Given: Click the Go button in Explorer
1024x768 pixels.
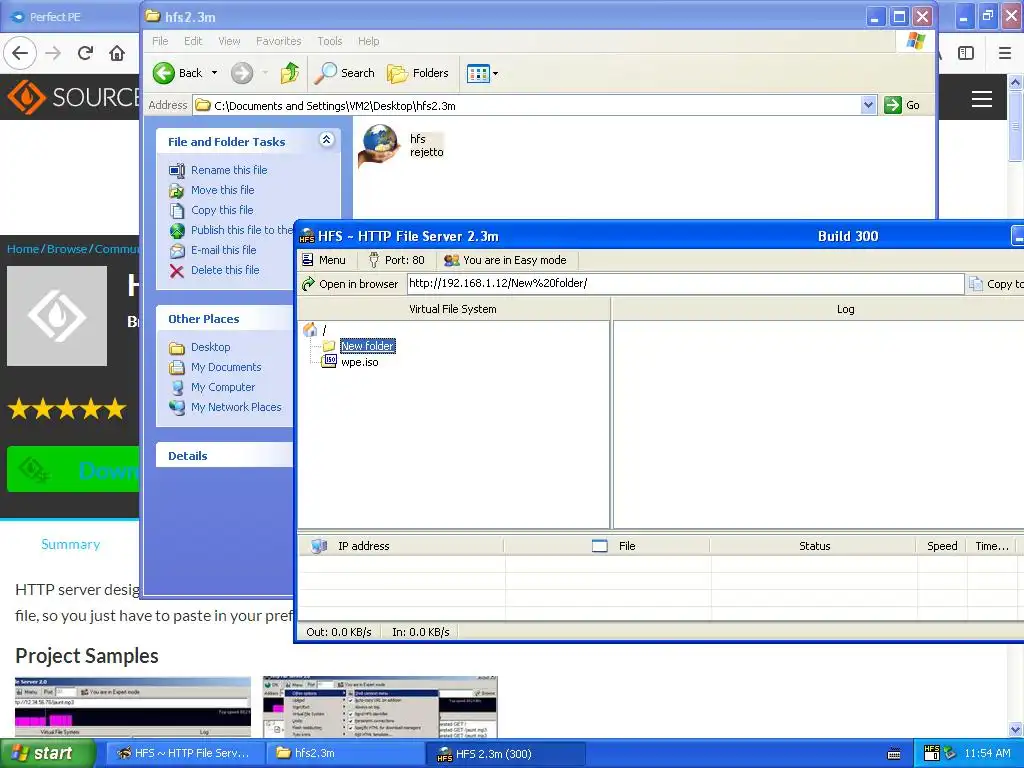Looking at the screenshot, I should [x=903, y=105].
